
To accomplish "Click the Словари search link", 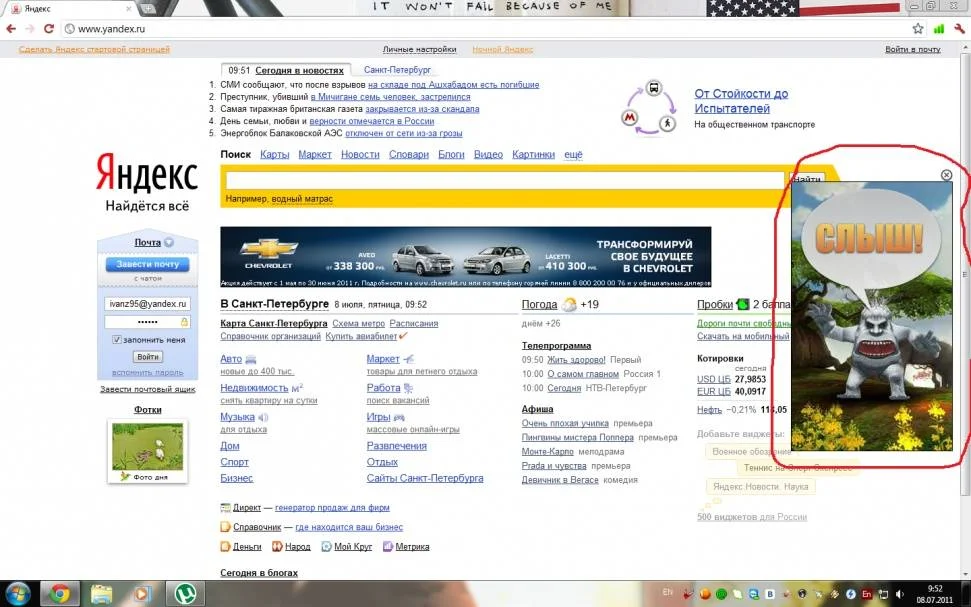I will [409, 155].
